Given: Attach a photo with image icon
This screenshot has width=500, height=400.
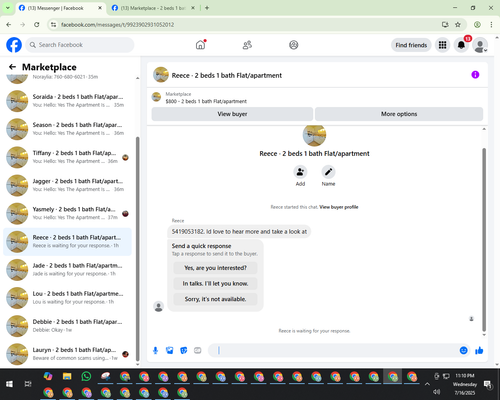Looking at the screenshot, I should 170,350.
